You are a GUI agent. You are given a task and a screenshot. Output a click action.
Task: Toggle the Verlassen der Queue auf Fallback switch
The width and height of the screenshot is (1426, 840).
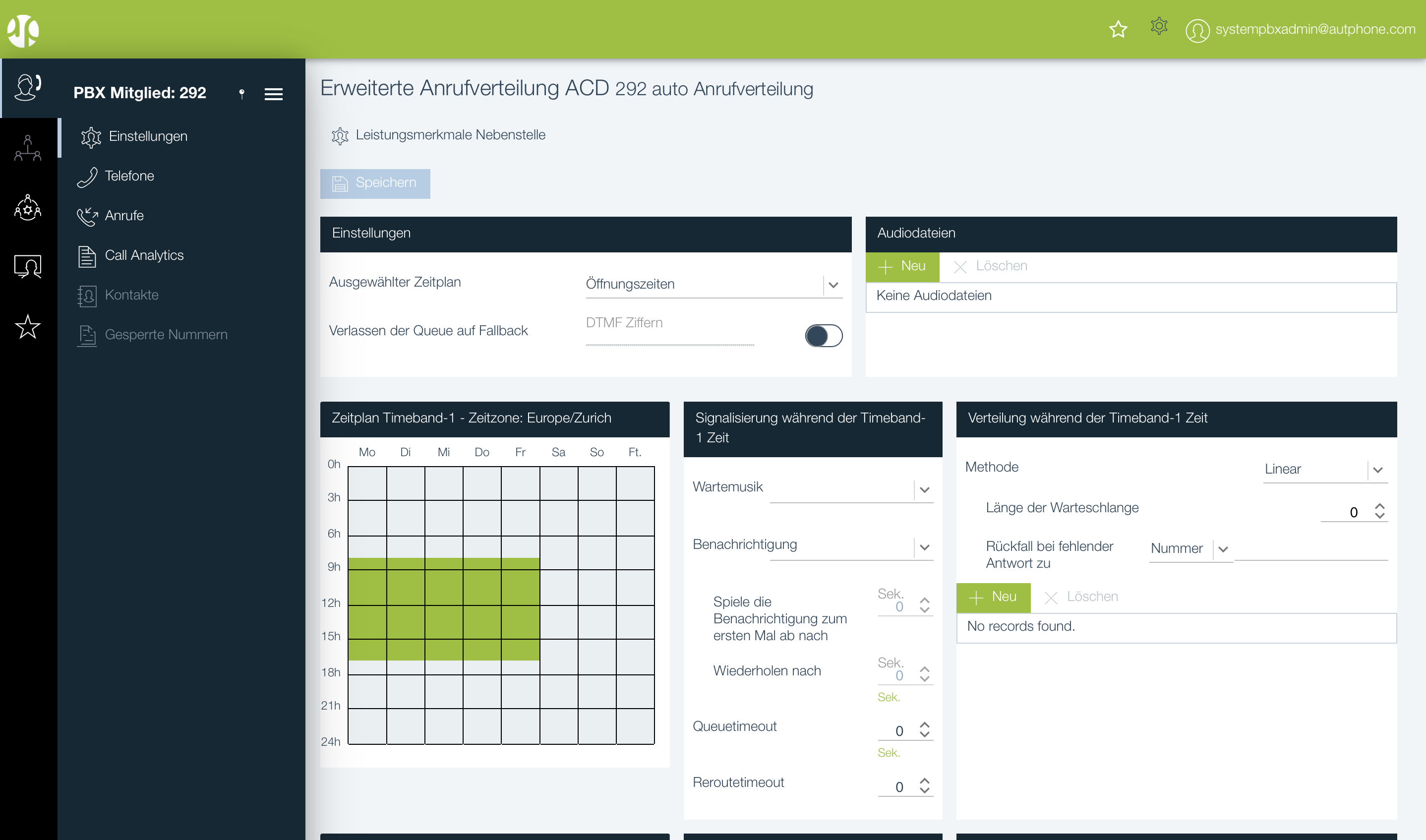click(x=824, y=336)
